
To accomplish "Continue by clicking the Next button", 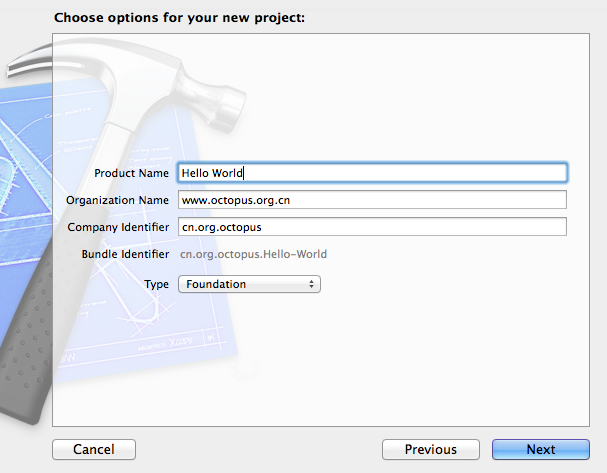I will pyautogui.click(x=541, y=449).
